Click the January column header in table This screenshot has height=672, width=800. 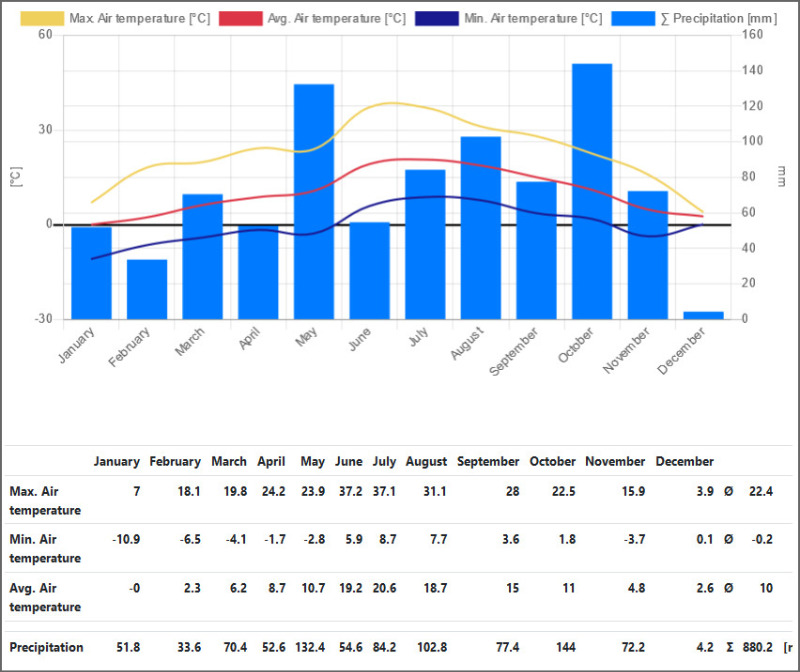click(116, 462)
